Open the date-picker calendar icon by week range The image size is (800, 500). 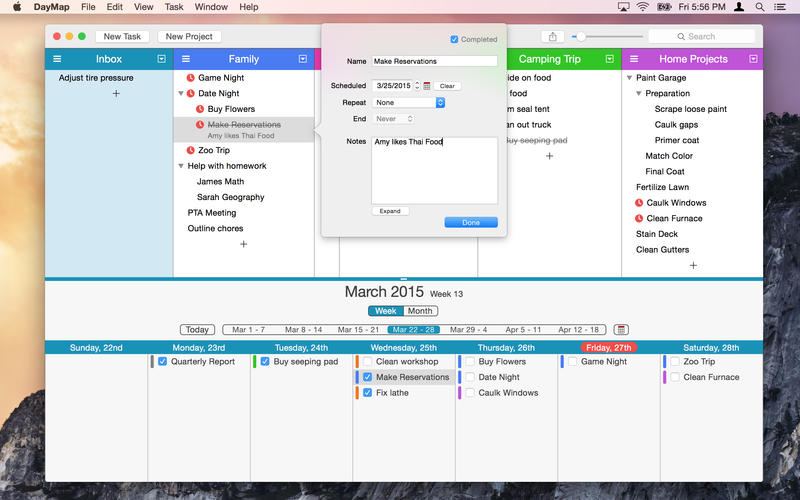pyautogui.click(x=621, y=330)
